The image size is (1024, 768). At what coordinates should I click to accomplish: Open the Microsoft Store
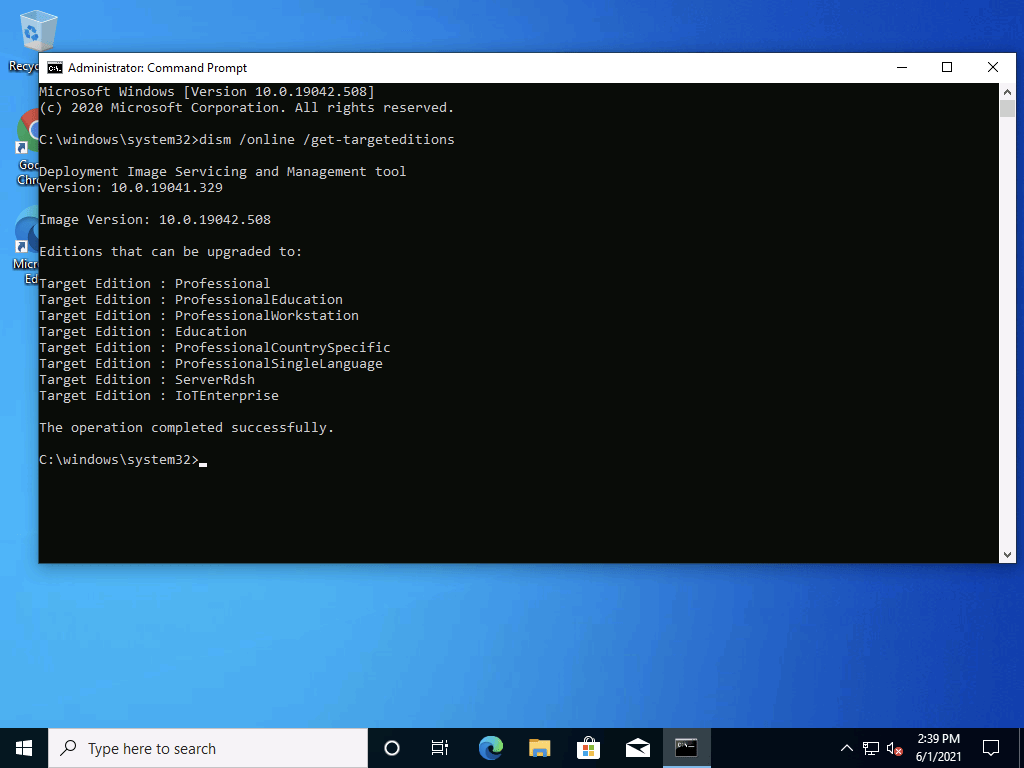point(588,747)
